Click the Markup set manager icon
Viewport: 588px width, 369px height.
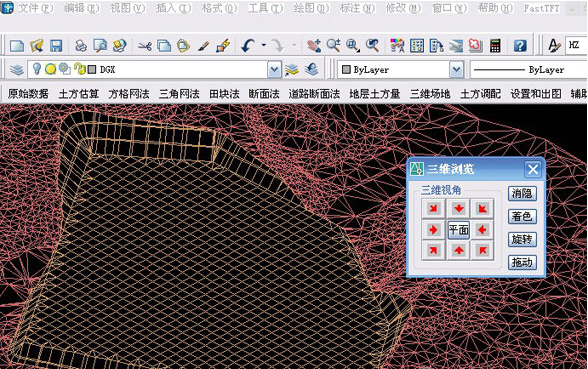pos(476,46)
